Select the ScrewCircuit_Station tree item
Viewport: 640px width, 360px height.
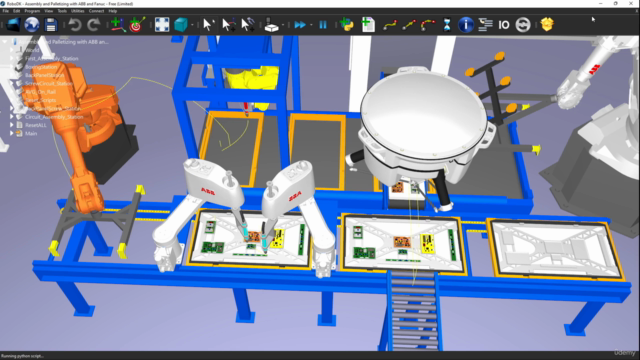(x=49, y=83)
